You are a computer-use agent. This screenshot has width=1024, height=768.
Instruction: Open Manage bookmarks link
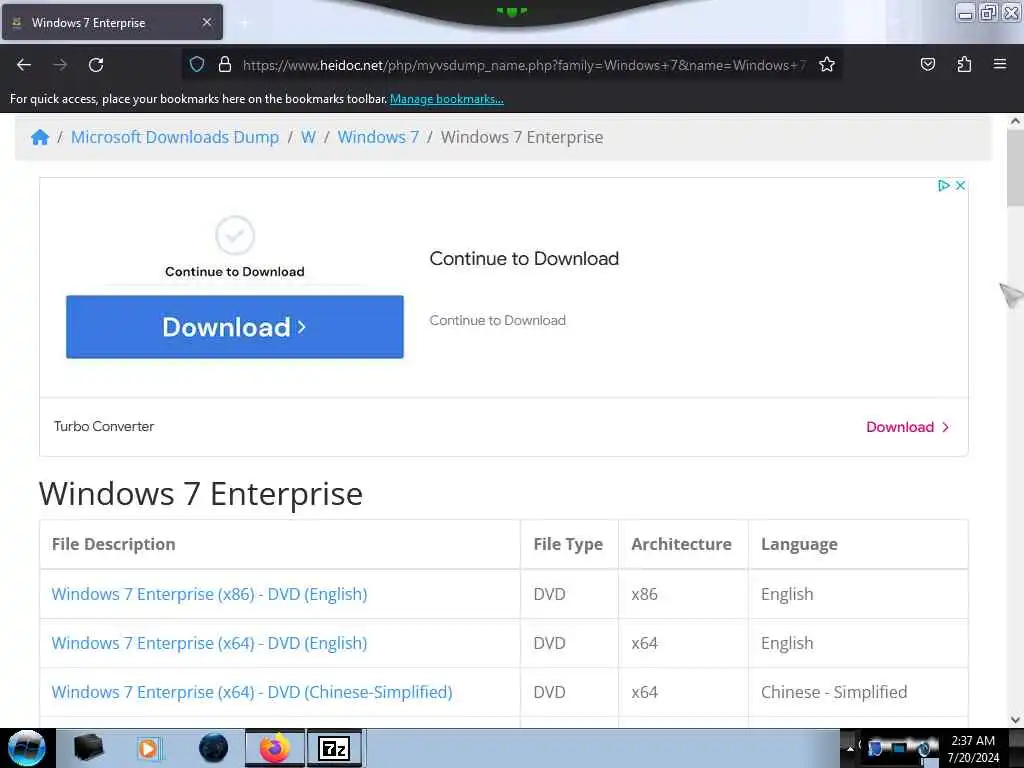(x=447, y=99)
